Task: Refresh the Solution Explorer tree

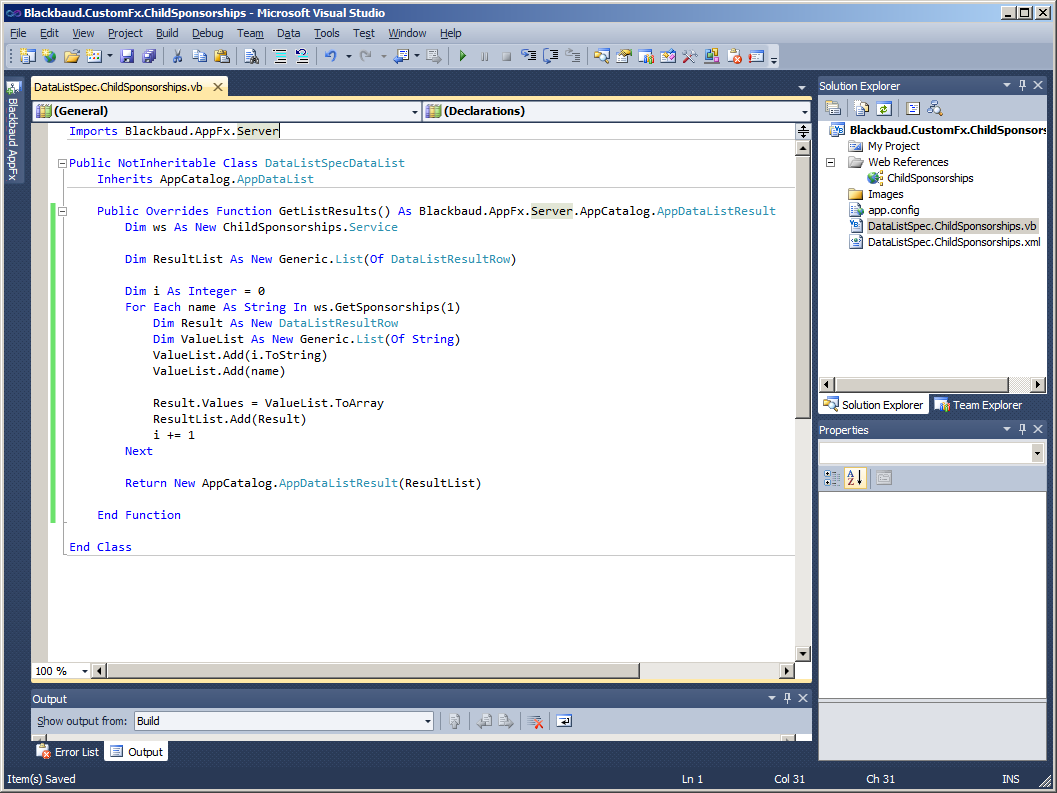Action: tap(884, 108)
